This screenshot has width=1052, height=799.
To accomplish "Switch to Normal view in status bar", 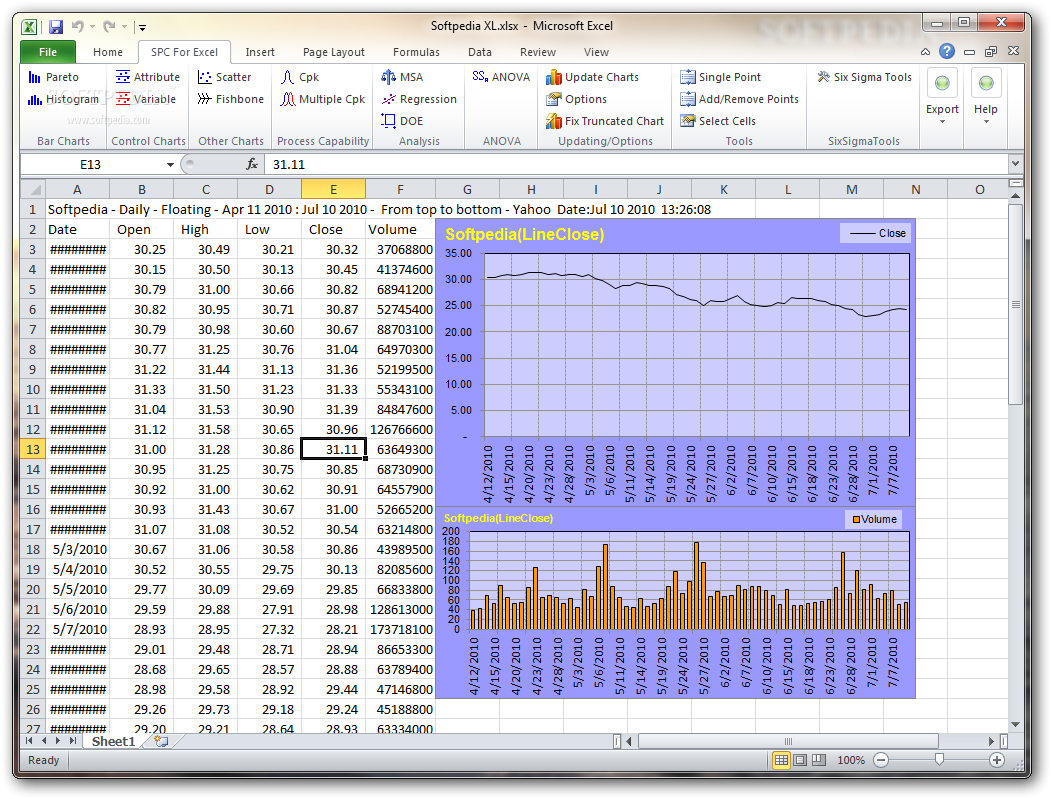I will (x=781, y=760).
